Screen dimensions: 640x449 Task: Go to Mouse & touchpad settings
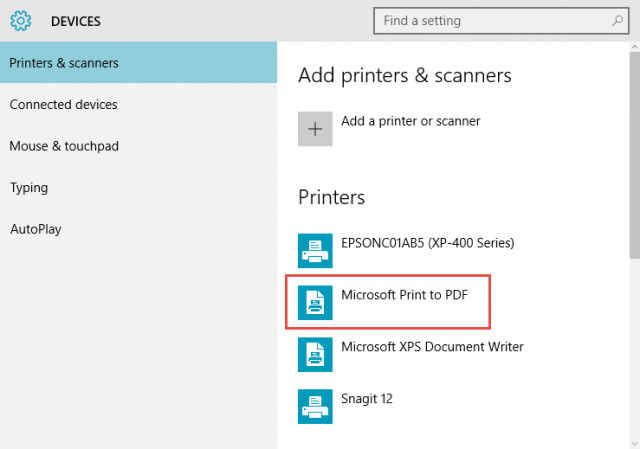[64, 146]
